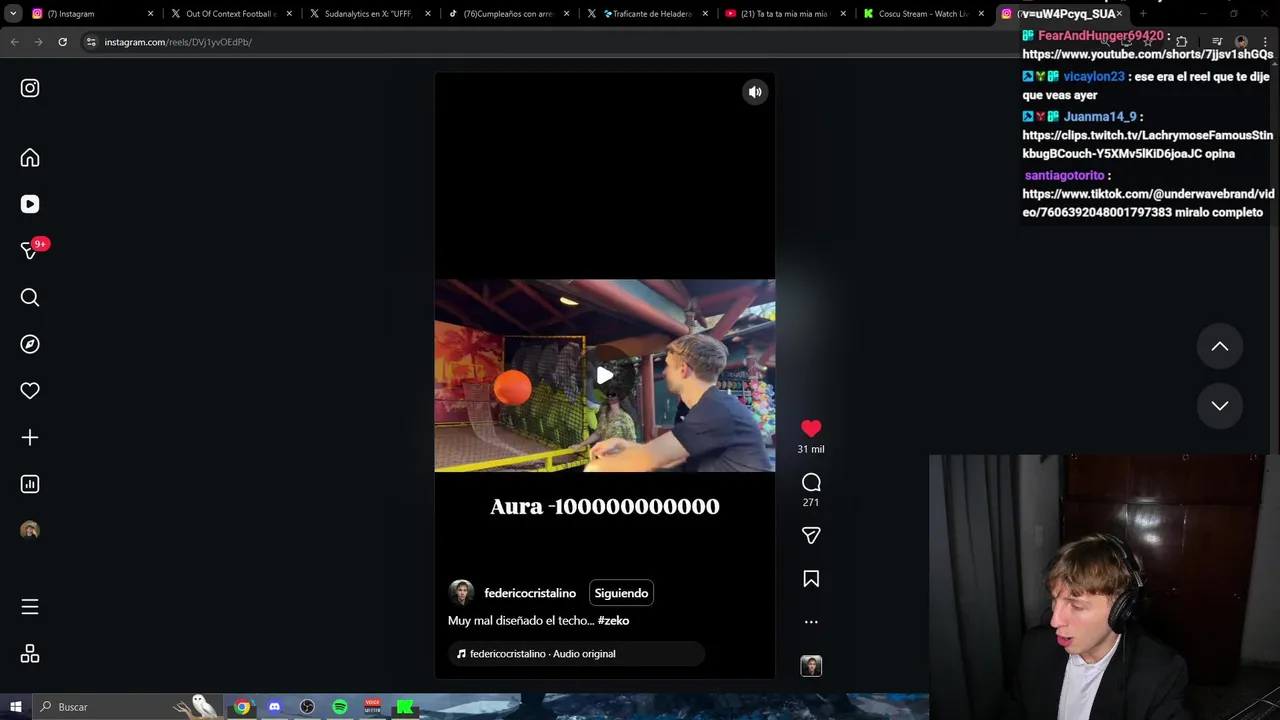Go back in browser history
This screenshot has height=720, width=1280.
tap(15, 42)
